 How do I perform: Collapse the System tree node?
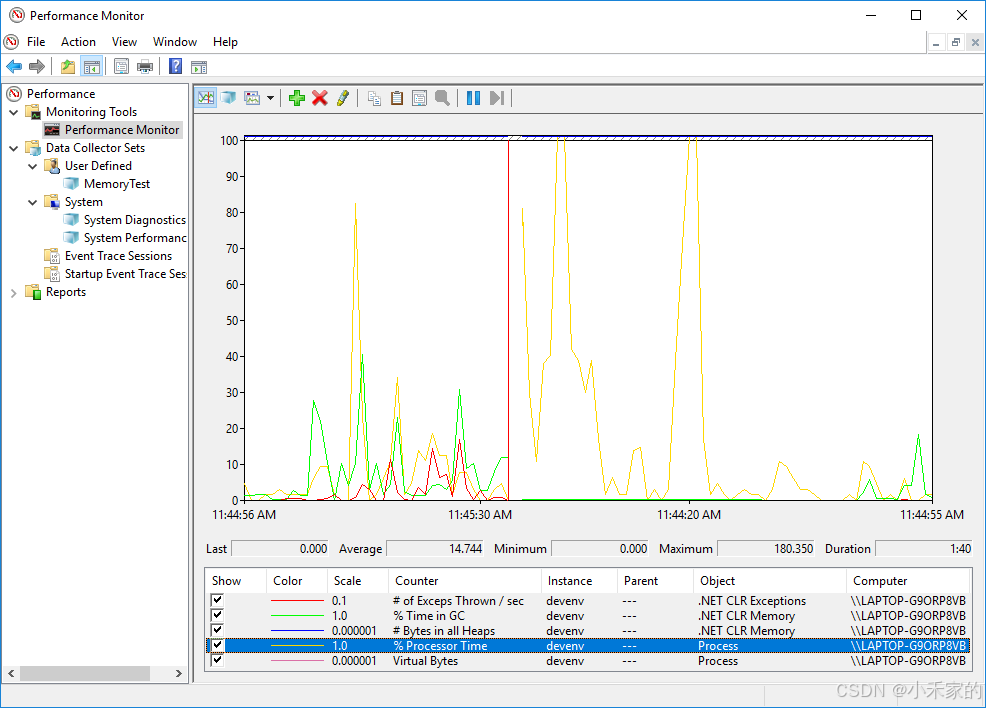pyautogui.click(x=33, y=202)
